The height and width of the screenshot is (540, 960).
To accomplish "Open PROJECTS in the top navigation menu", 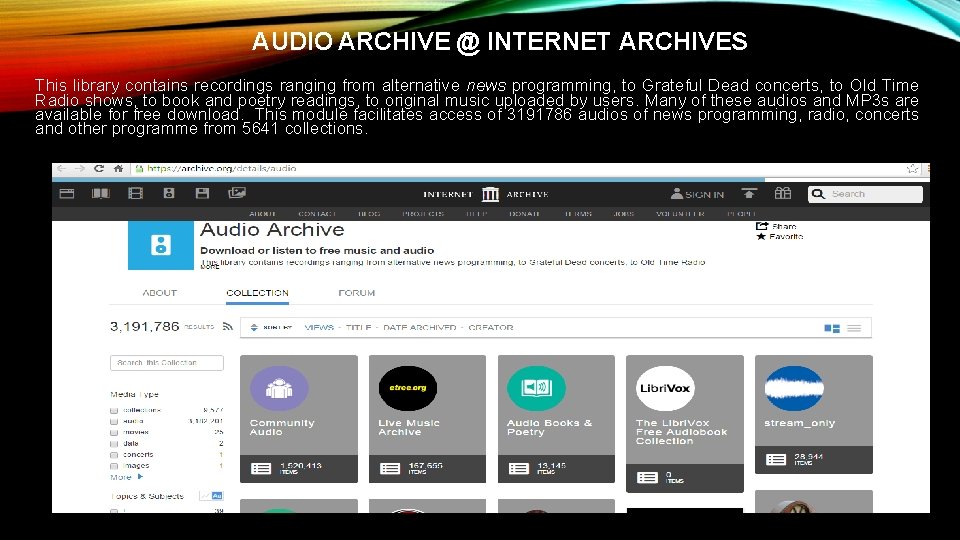I will click(423, 214).
